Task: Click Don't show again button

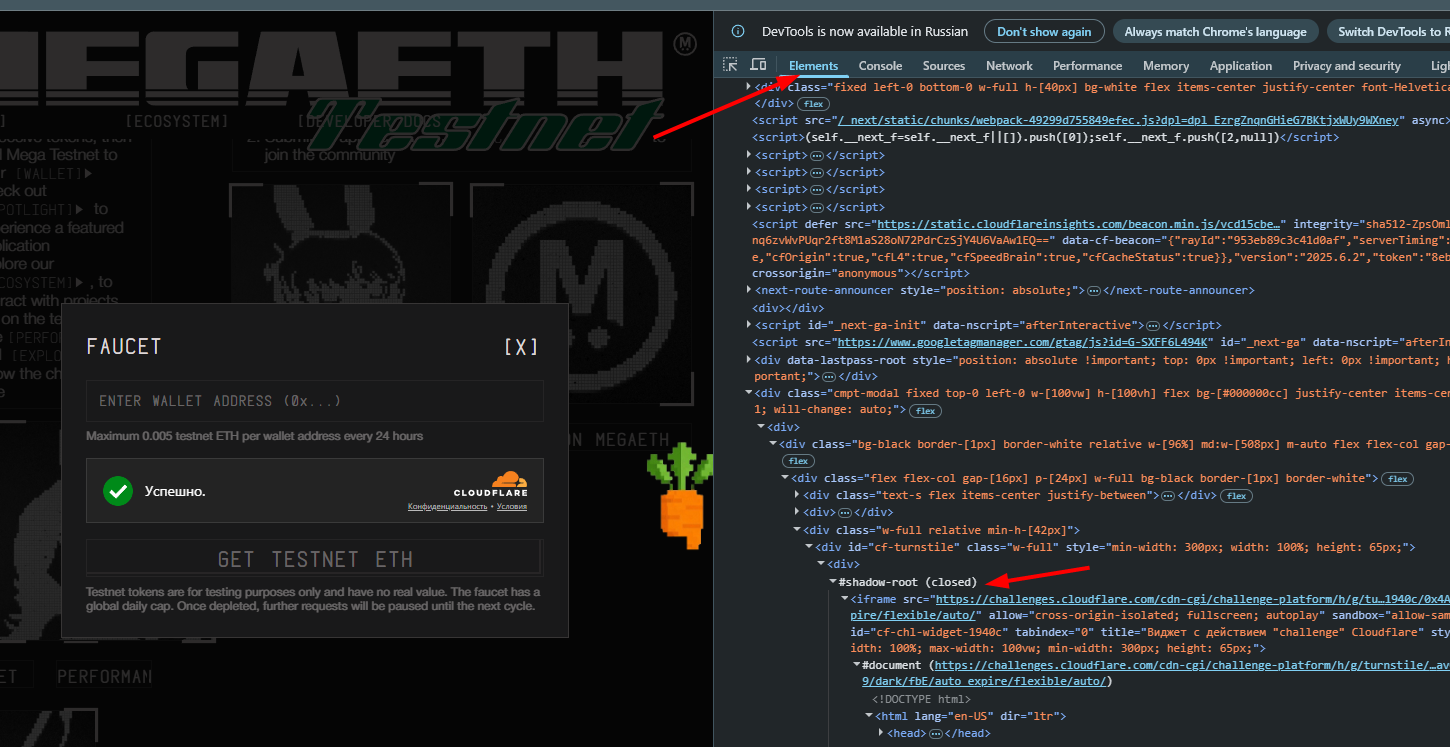Action: point(1044,32)
